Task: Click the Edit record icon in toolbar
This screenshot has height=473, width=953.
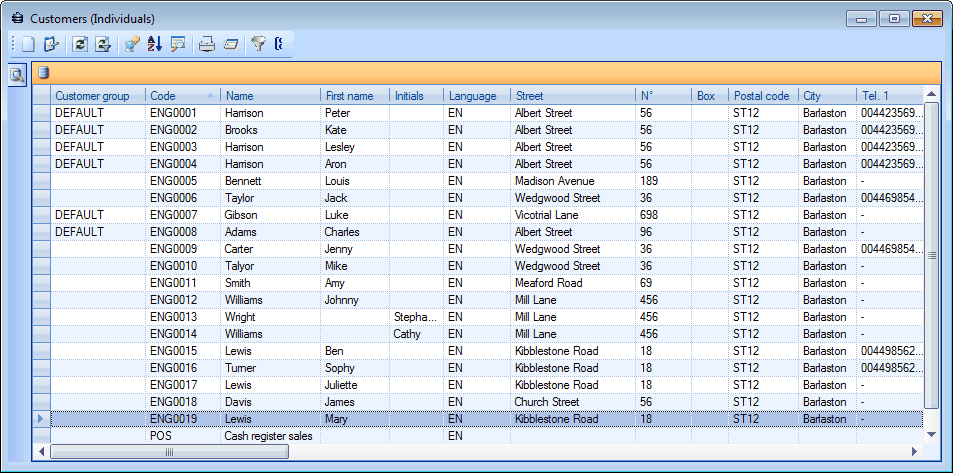Action: (x=52, y=44)
